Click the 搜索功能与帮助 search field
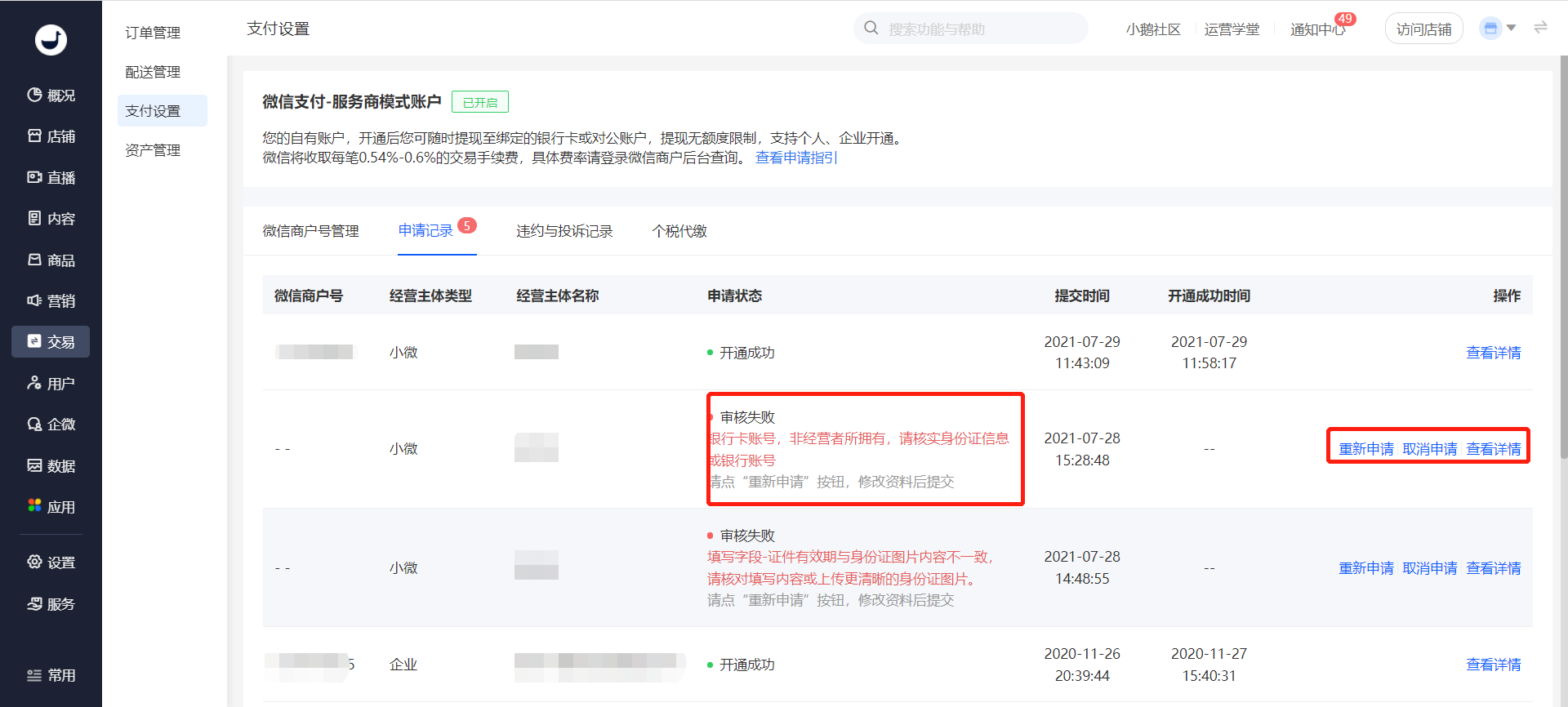The image size is (1568, 707). (x=971, y=29)
